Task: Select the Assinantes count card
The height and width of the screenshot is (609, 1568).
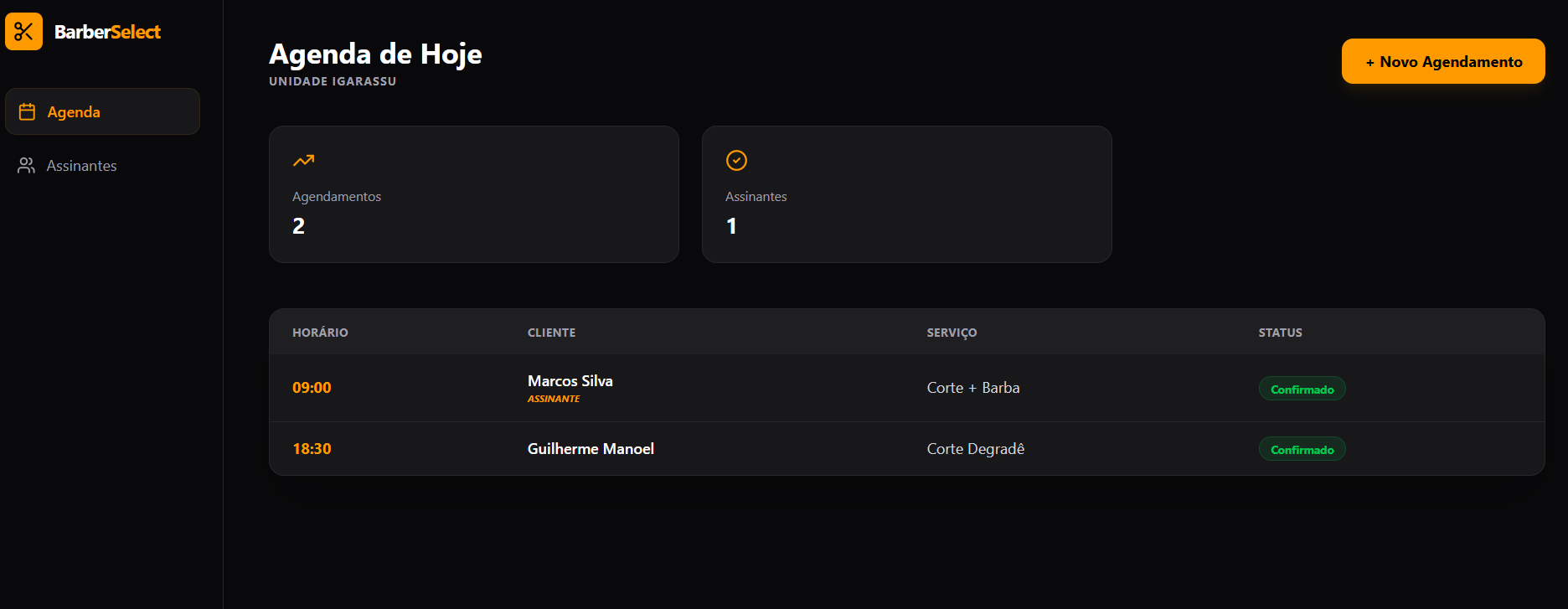Action: tap(906, 194)
